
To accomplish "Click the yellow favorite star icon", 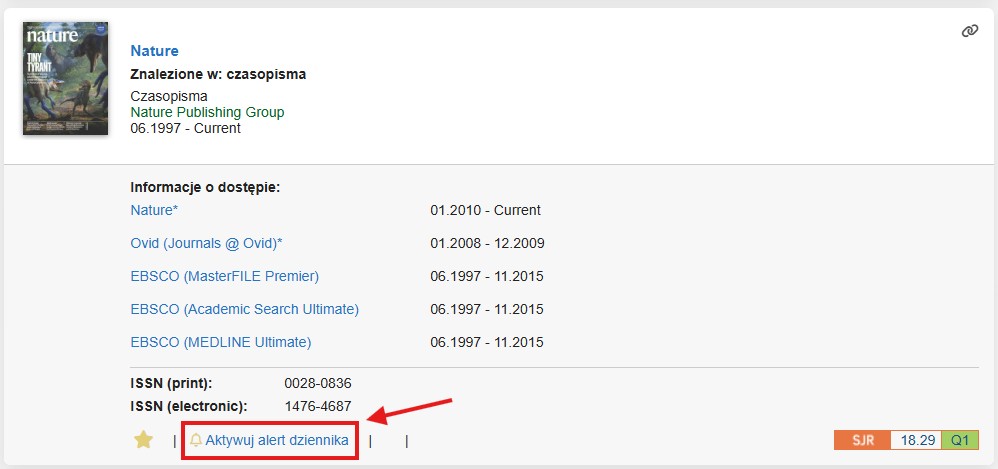I will 144,440.
